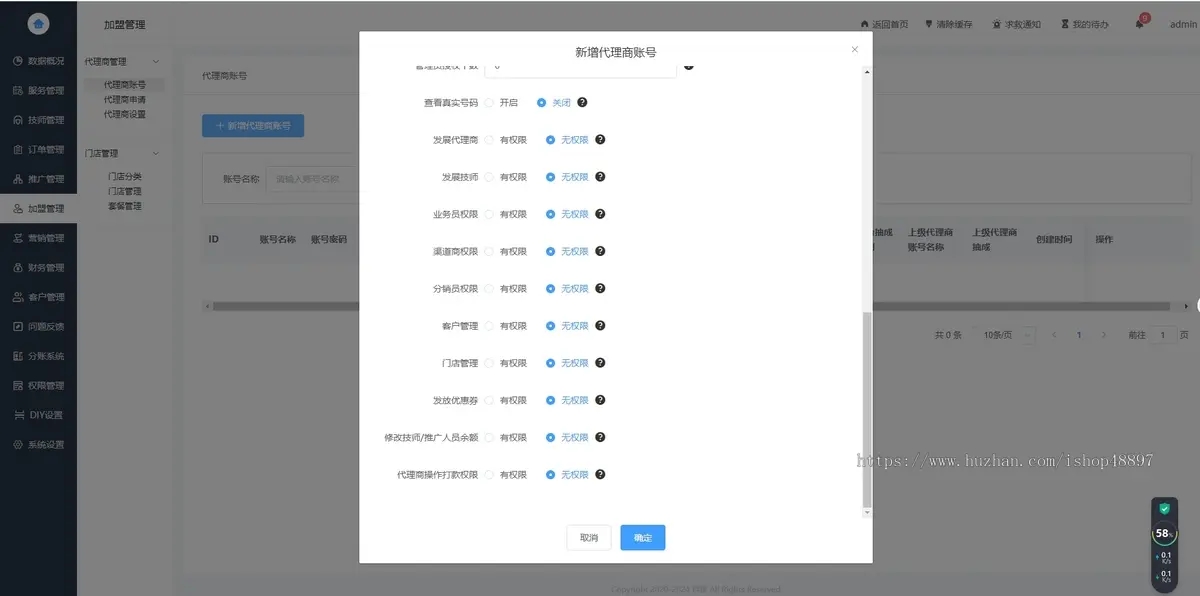The height and width of the screenshot is (596, 1200).
Task: Click the 取消 cancel button
Action: tap(588, 537)
